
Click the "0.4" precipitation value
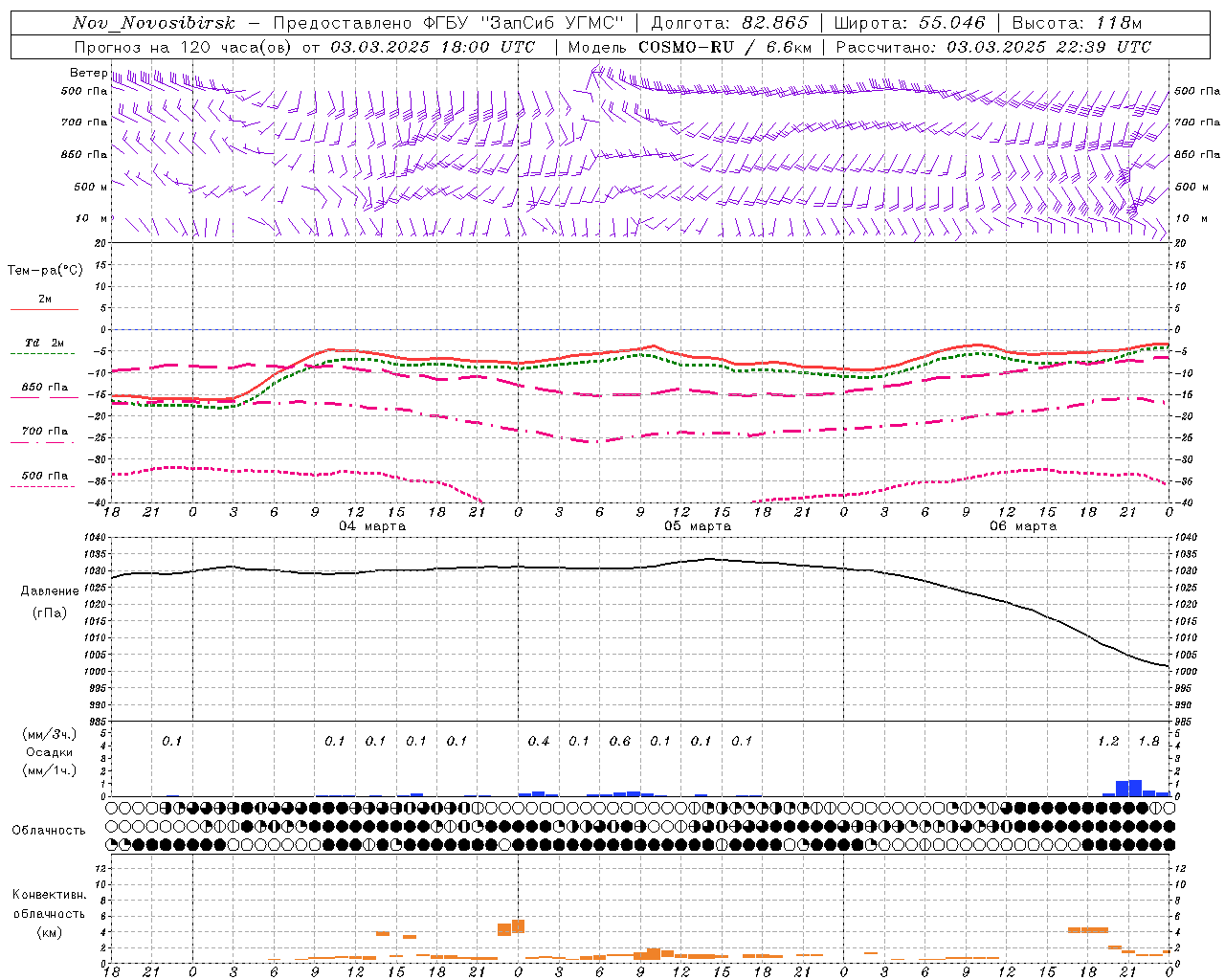(539, 741)
